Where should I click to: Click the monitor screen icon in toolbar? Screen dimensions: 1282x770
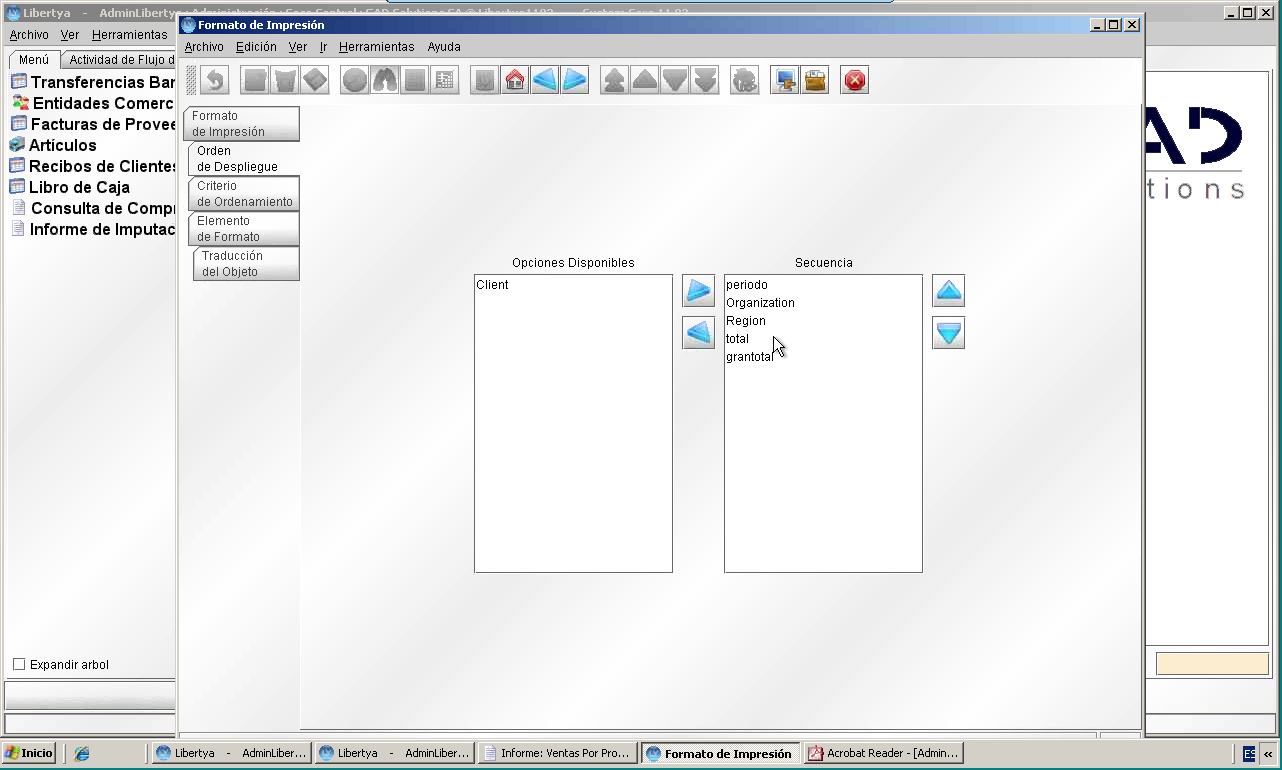pos(785,80)
